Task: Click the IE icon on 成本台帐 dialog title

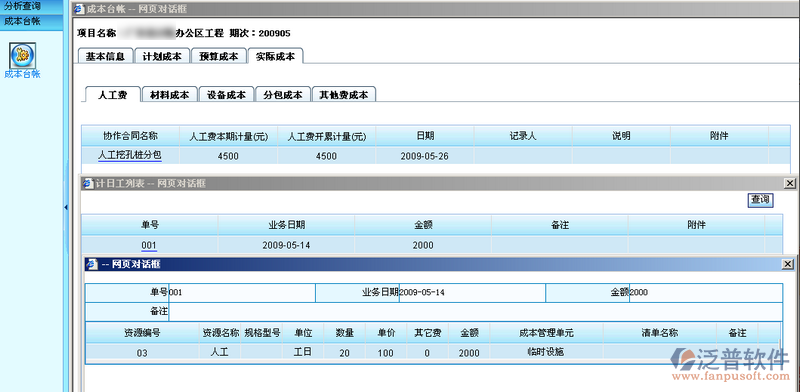Action: [x=79, y=9]
